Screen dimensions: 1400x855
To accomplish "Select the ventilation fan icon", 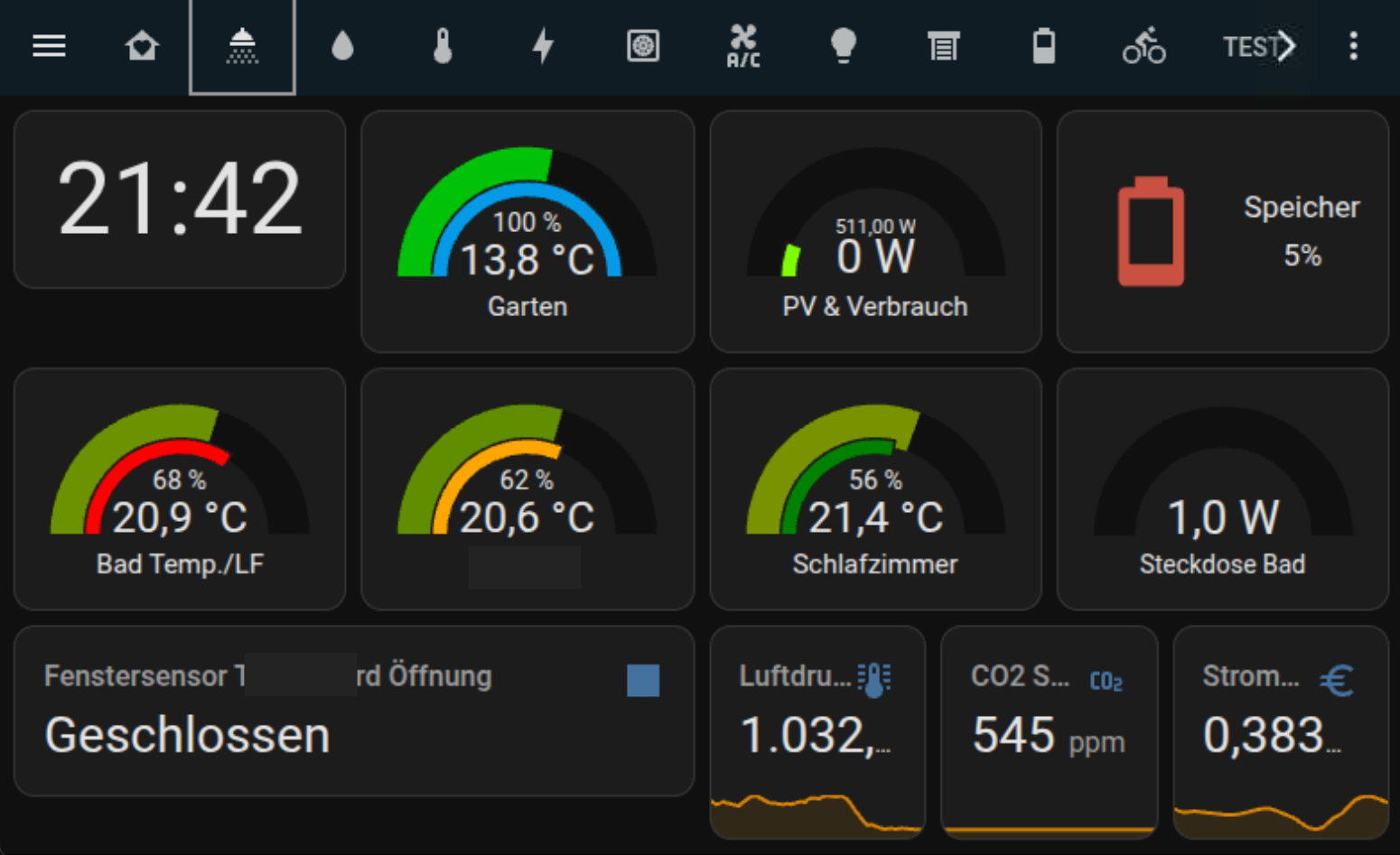I will (x=642, y=46).
